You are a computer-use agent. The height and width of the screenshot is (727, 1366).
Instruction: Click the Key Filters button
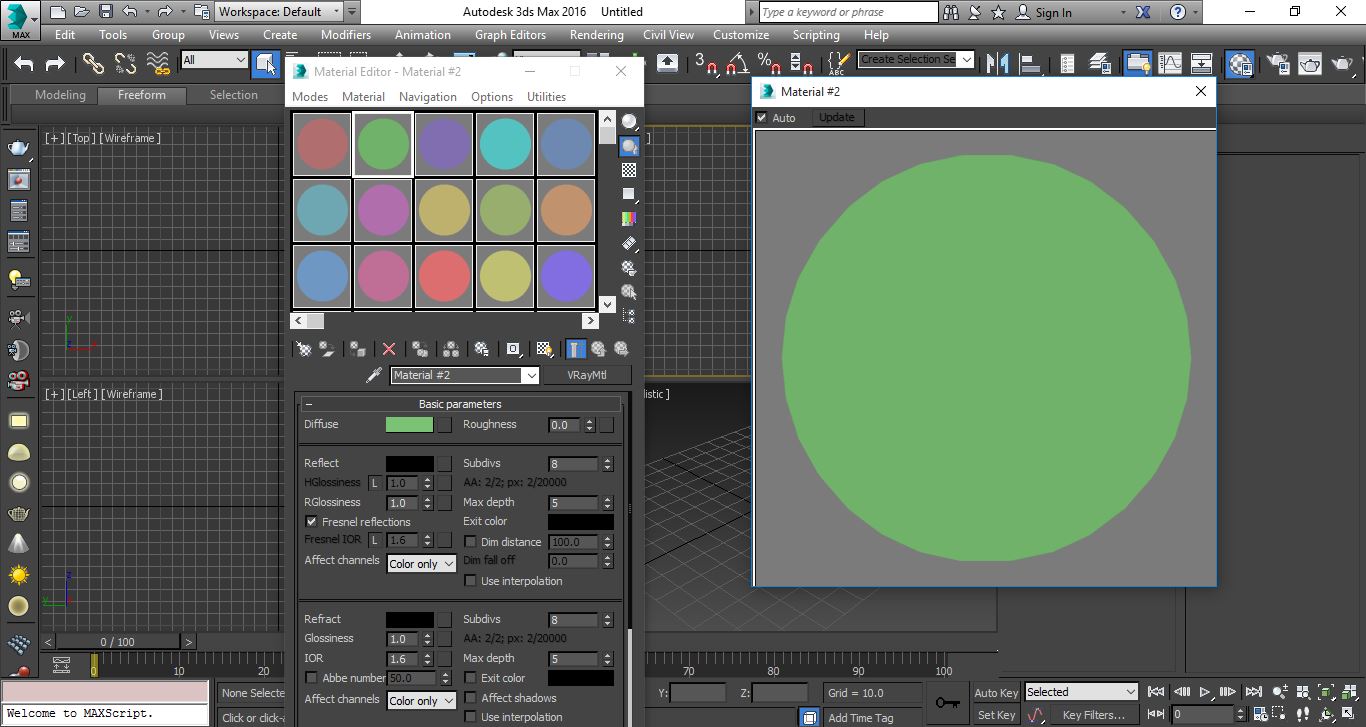click(1094, 714)
